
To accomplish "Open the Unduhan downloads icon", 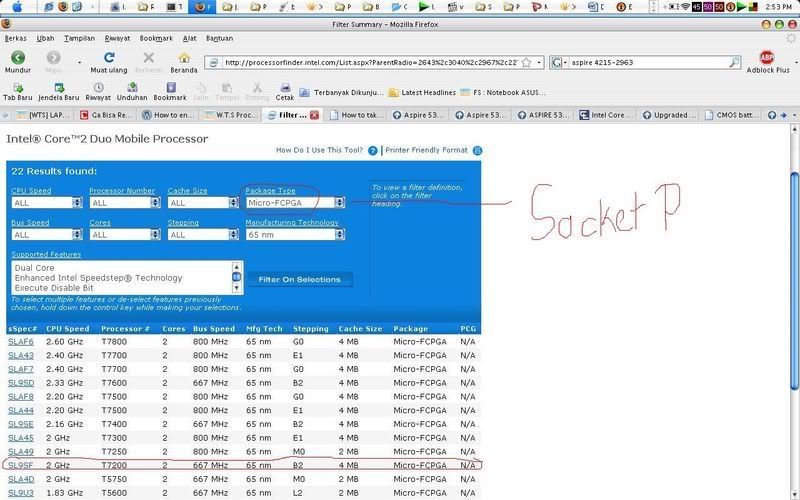I will tap(132, 88).
